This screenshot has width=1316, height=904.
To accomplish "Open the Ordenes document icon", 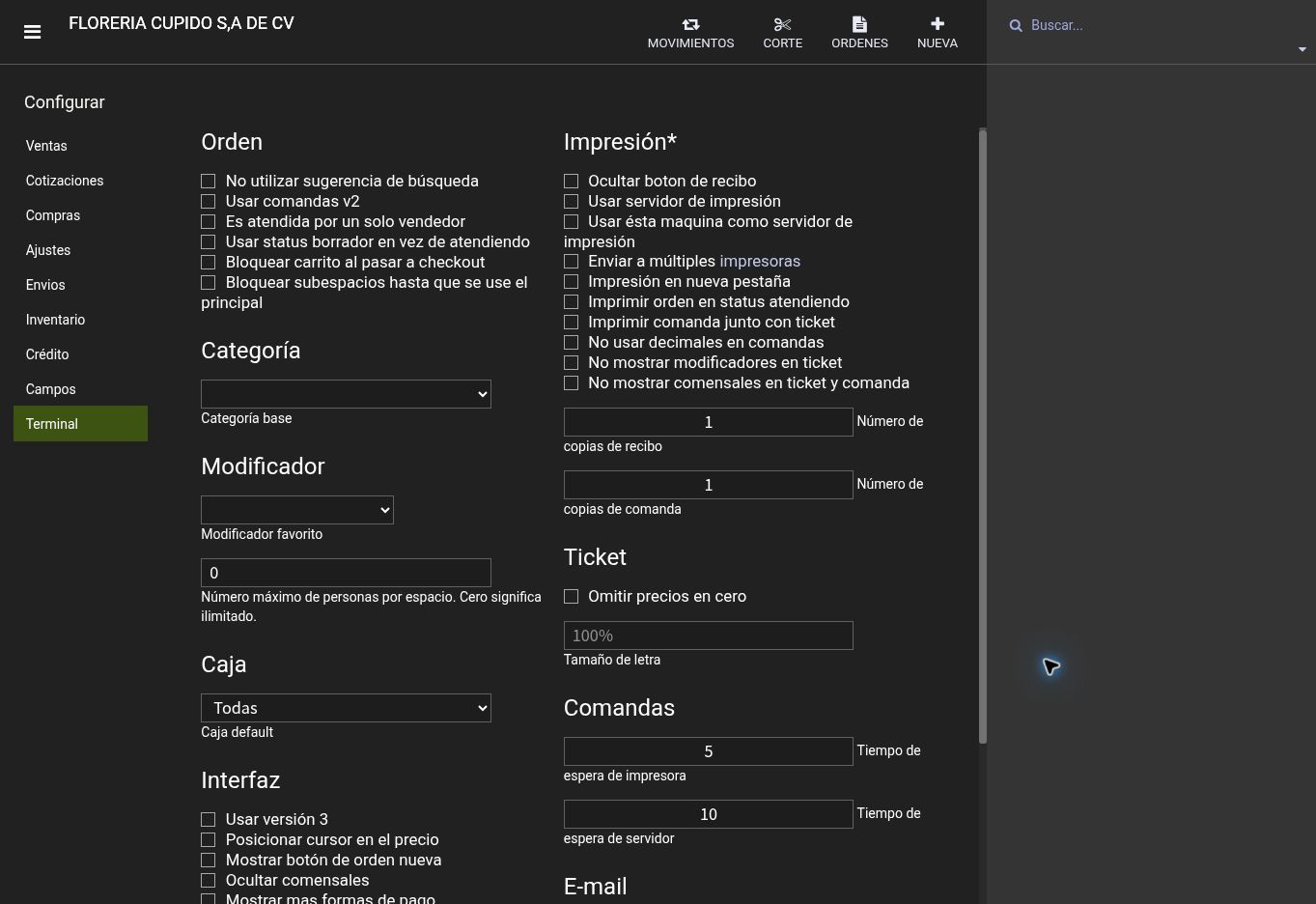I will tap(859, 24).
